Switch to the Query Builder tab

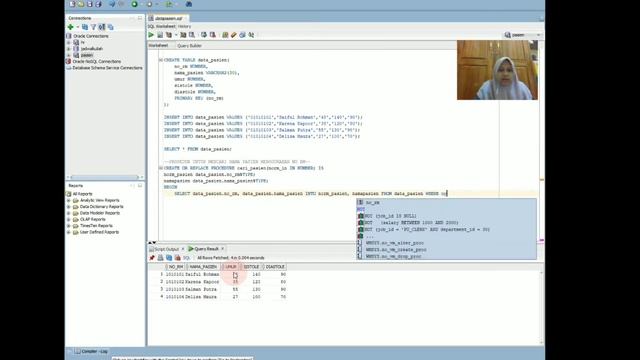[189, 46]
